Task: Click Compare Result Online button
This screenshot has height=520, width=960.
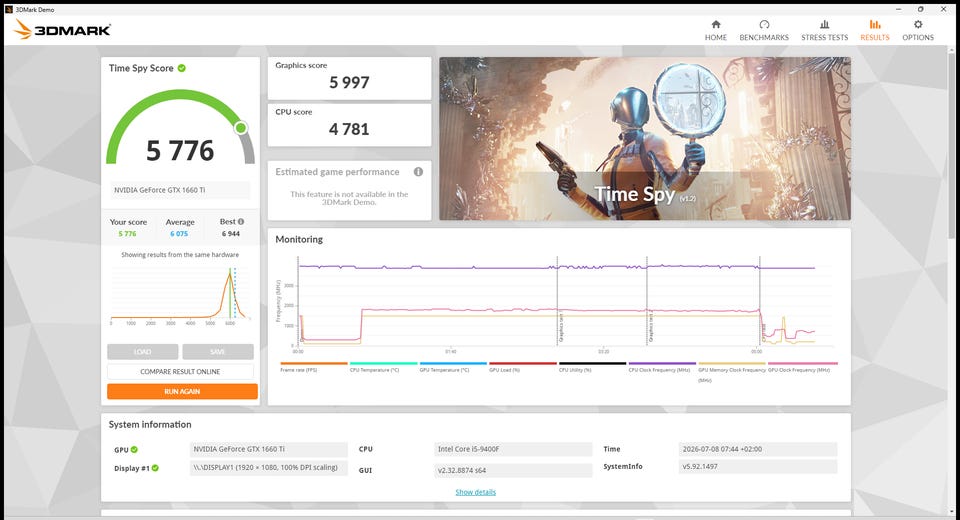Action: [x=180, y=372]
